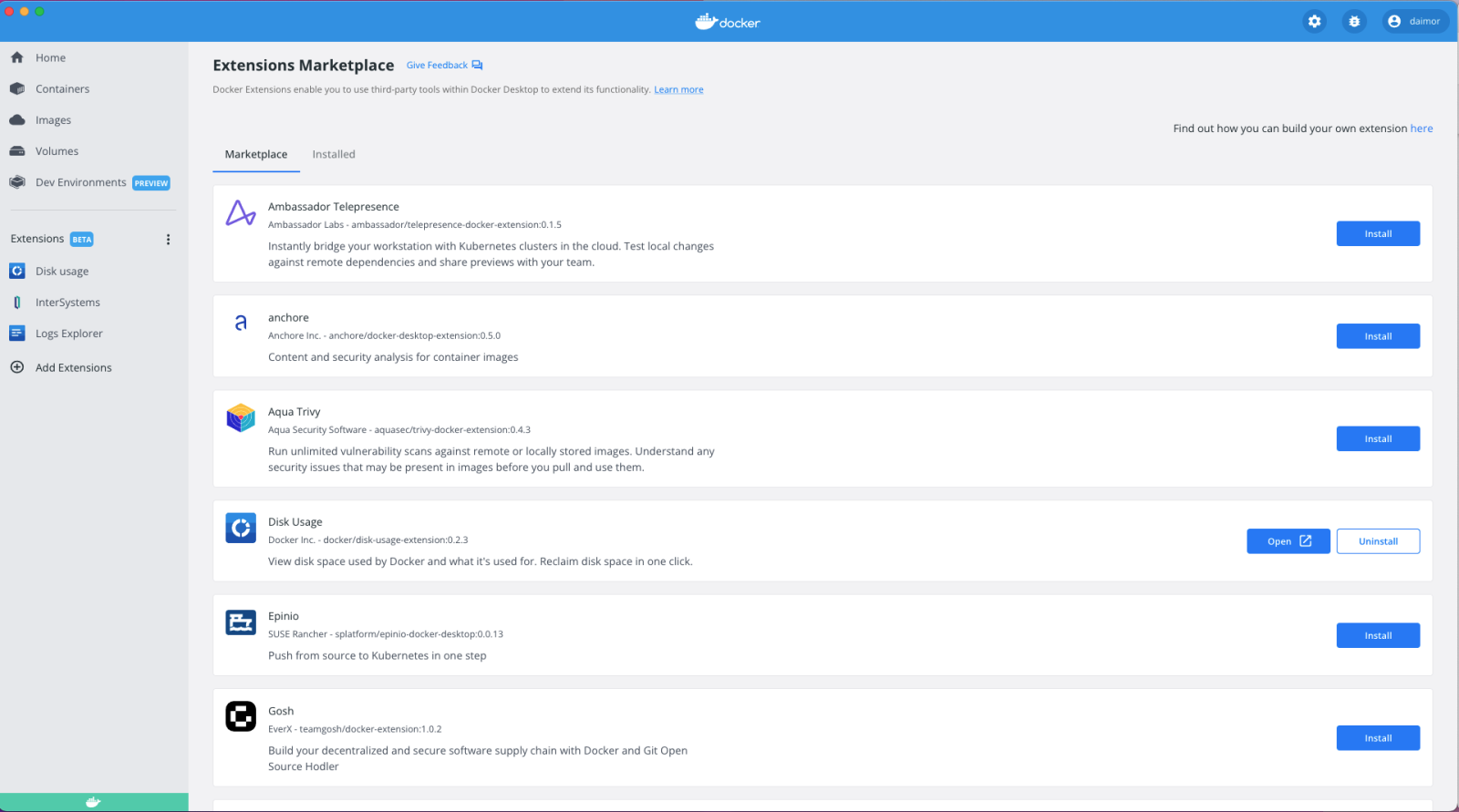Click the 'Ambassador Telepresence' title text
1459x812 pixels.
pos(334,207)
